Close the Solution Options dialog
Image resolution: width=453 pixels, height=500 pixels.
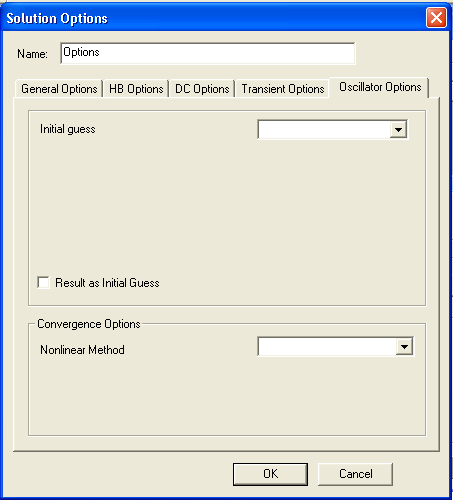436,18
